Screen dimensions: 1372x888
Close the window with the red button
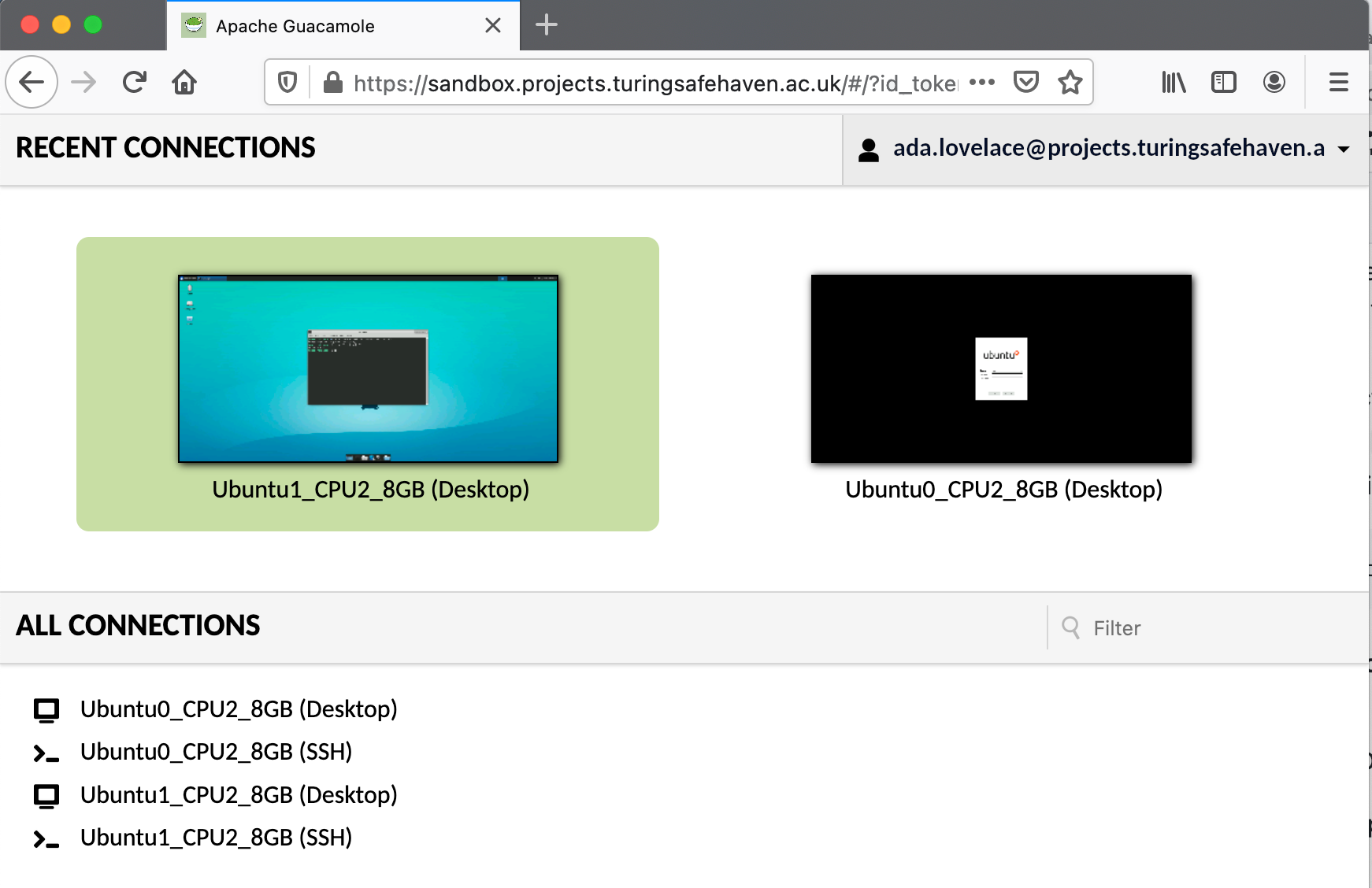click(30, 24)
